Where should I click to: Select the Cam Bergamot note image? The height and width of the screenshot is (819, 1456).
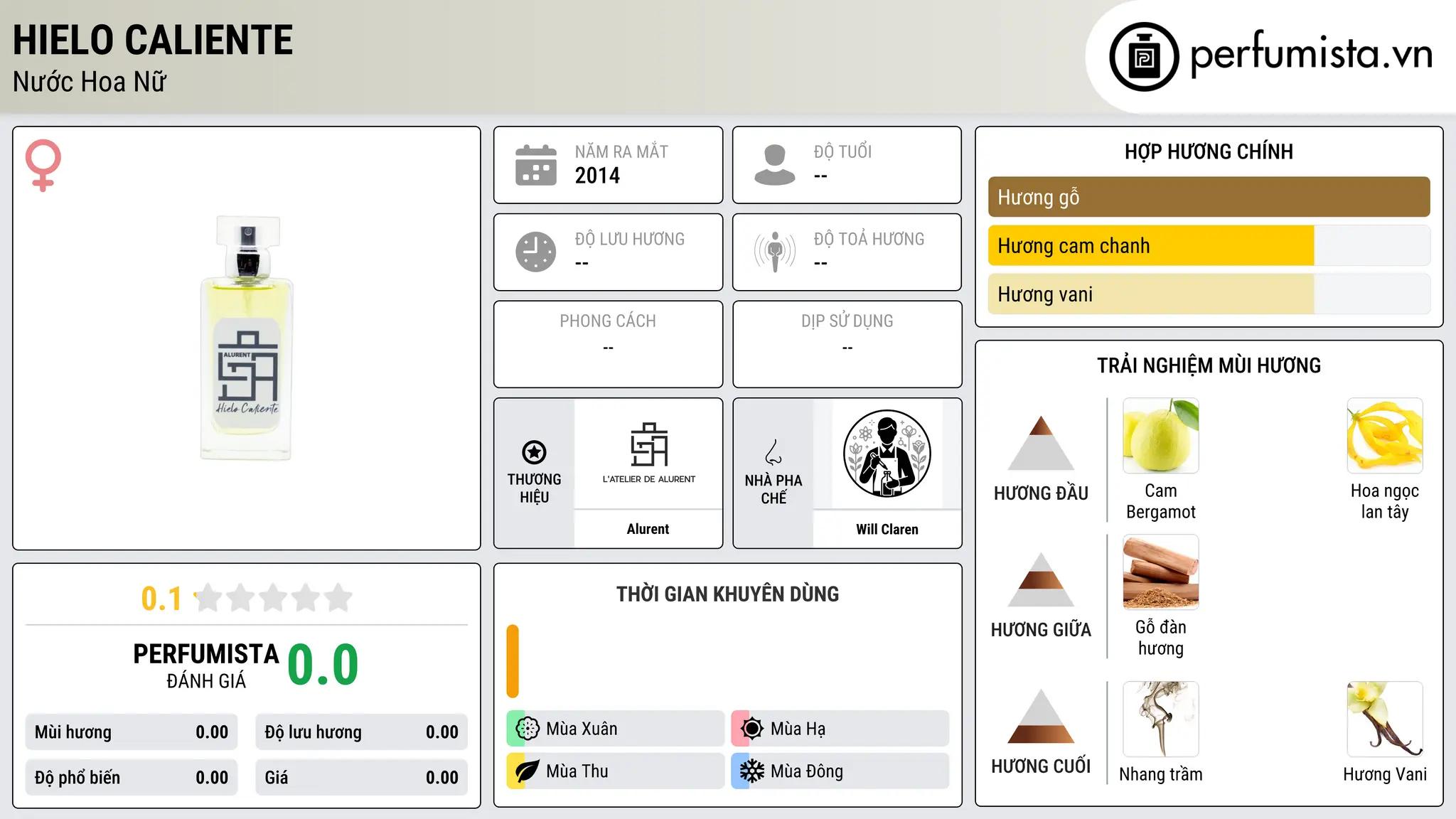click(x=1161, y=436)
